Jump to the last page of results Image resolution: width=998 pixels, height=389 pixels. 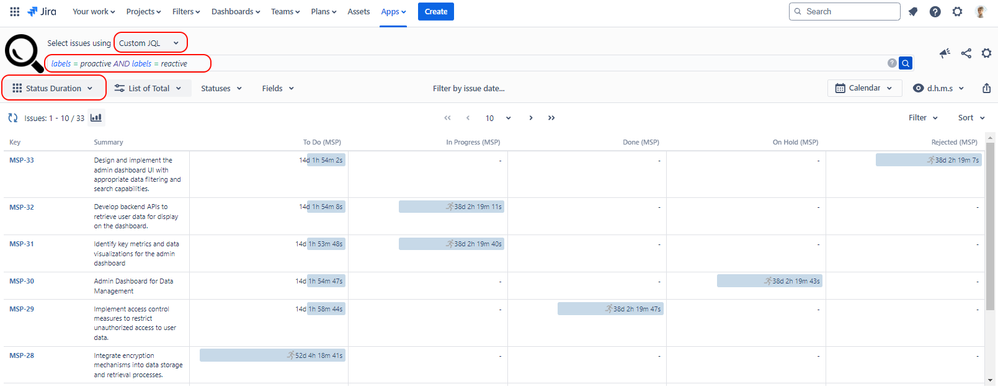coord(551,118)
